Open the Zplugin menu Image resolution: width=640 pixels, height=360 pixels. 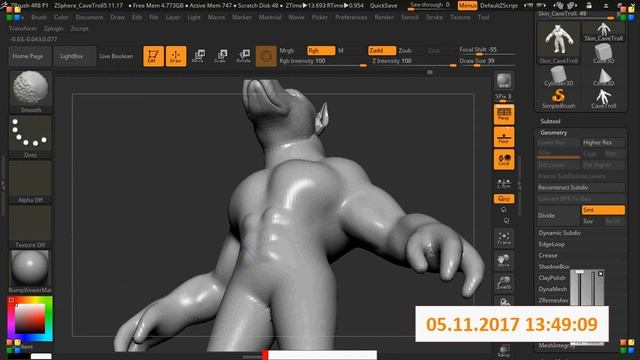[53, 29]
